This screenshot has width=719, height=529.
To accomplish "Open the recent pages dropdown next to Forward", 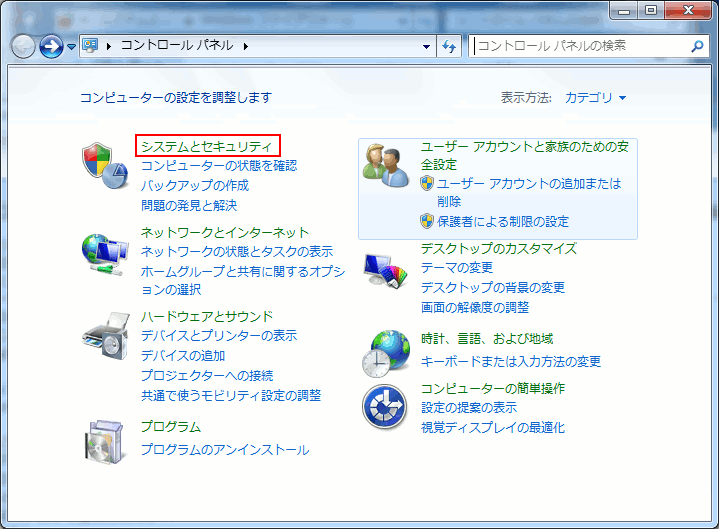I will pyautogui.click(x=71, y=47).
